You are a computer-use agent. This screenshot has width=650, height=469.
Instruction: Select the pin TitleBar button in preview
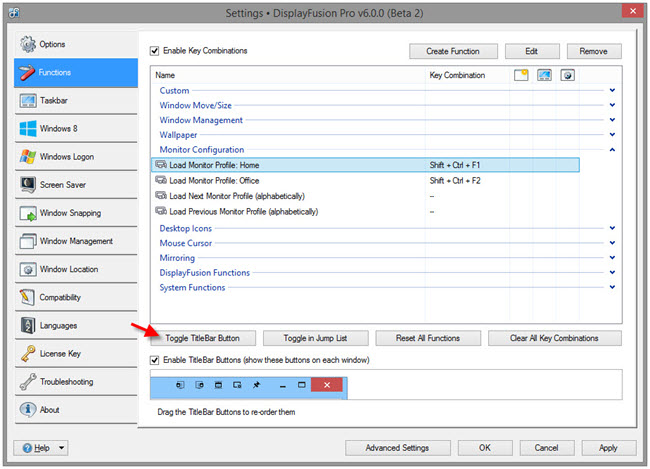coord(257,385)
